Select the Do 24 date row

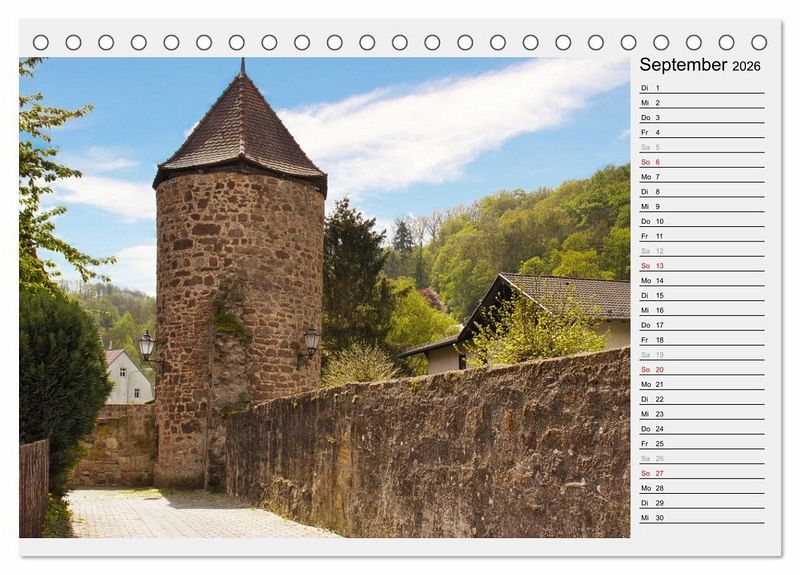[700, 428]
